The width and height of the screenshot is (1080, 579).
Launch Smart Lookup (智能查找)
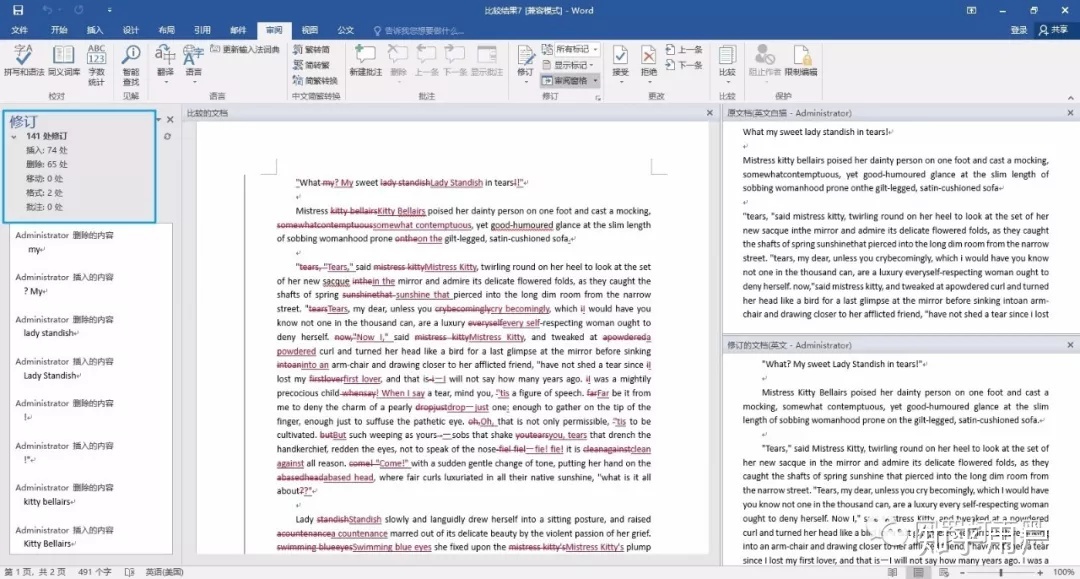point(131,65)
